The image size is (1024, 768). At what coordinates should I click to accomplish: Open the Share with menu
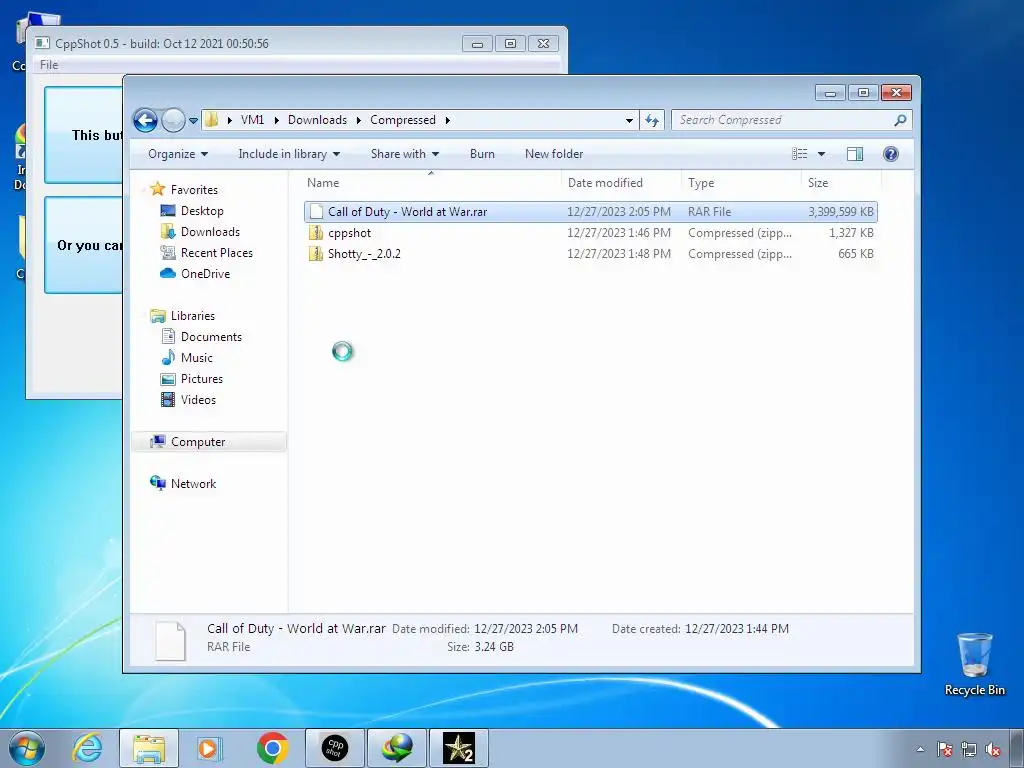pyautogui.click(x=405, y=154)
